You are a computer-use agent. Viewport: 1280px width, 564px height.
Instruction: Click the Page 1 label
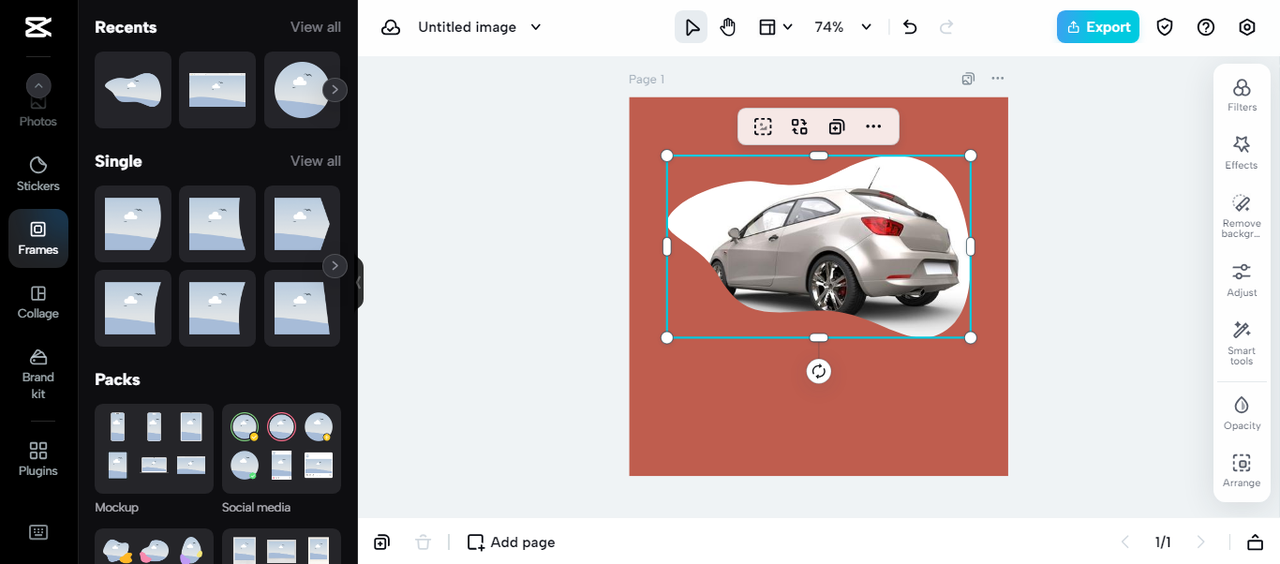tap(646, 79)
